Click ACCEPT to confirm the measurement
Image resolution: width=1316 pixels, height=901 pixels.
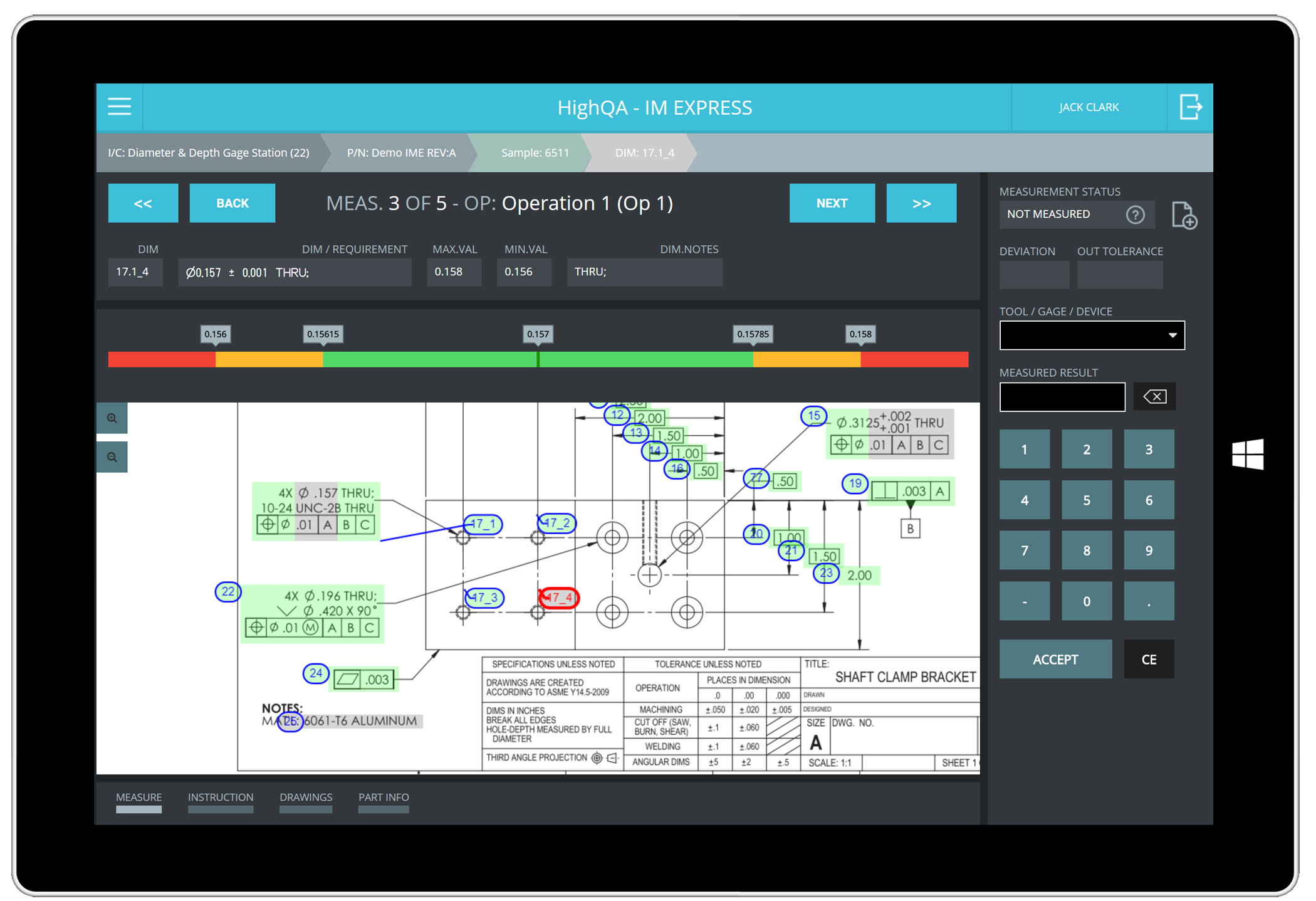pos(1055,659)
